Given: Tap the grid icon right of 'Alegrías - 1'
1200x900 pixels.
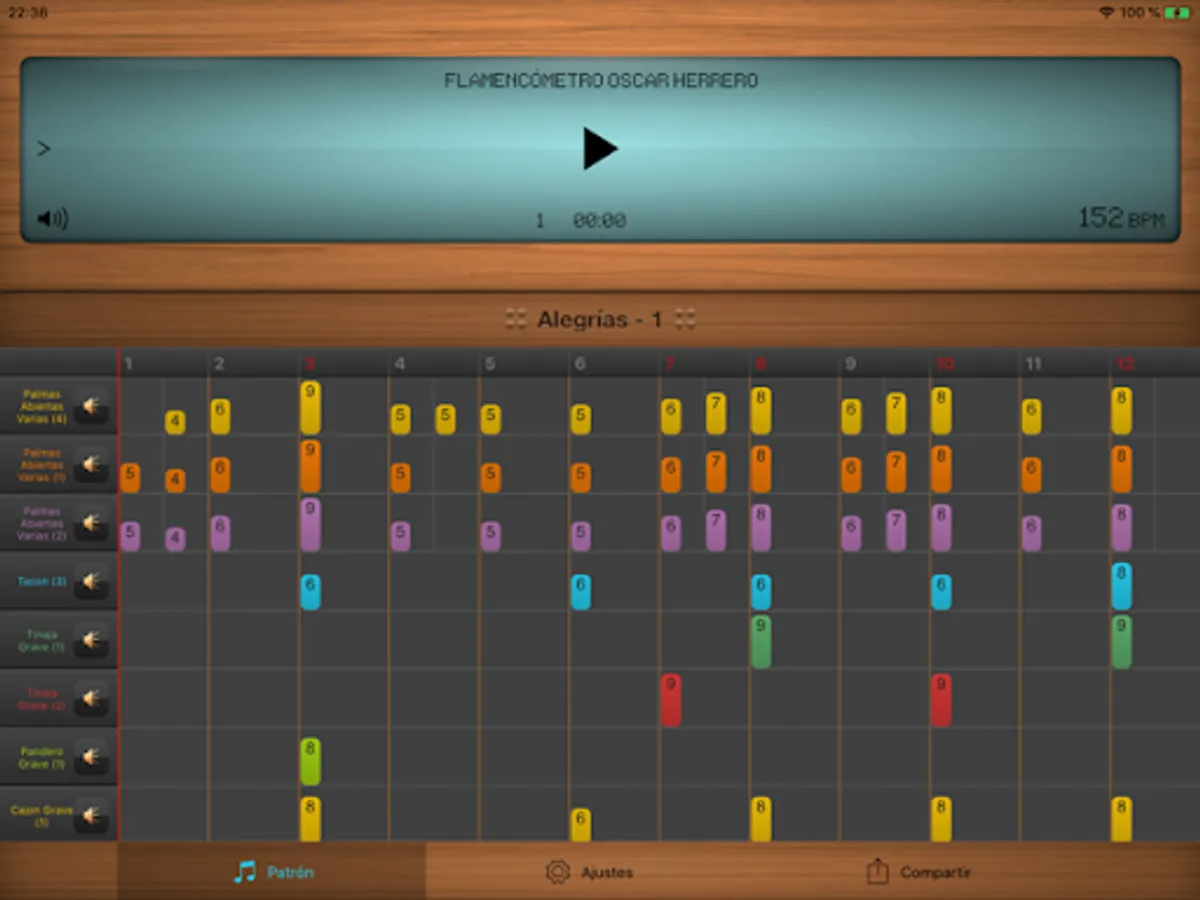Looking at the screenshot, I should [685, 320].
